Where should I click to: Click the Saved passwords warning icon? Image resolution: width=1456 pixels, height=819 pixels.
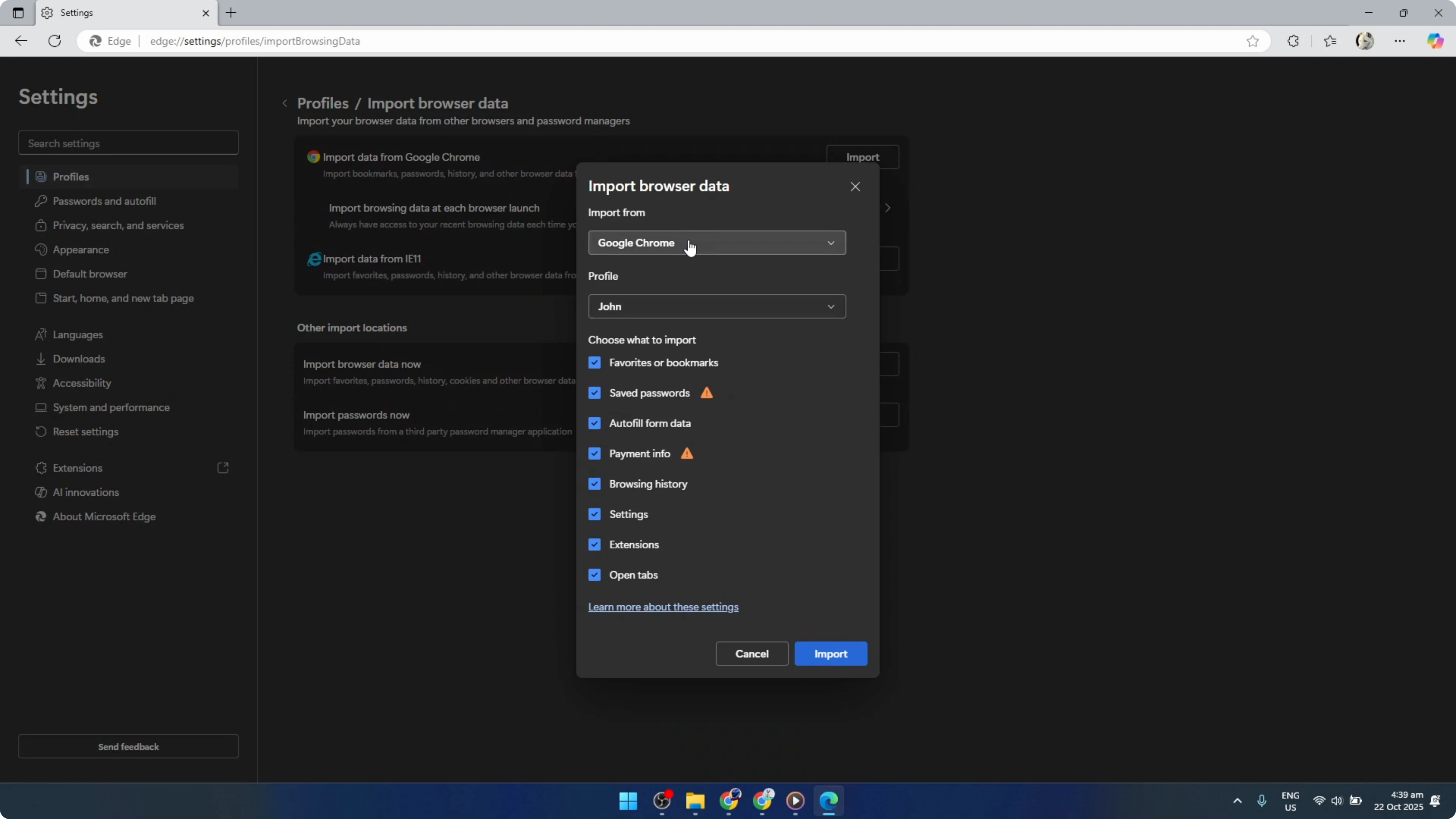707,393
